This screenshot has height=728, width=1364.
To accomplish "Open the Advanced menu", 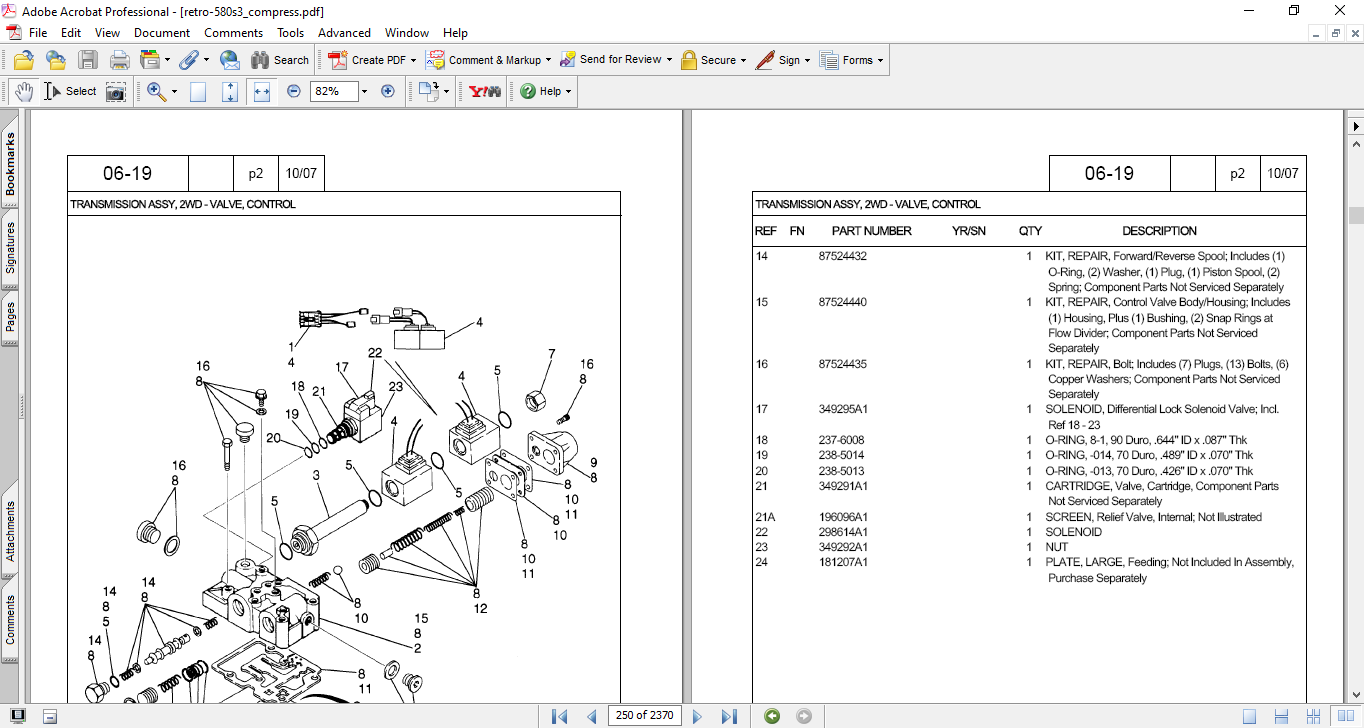I will click(x=344, y=33).
